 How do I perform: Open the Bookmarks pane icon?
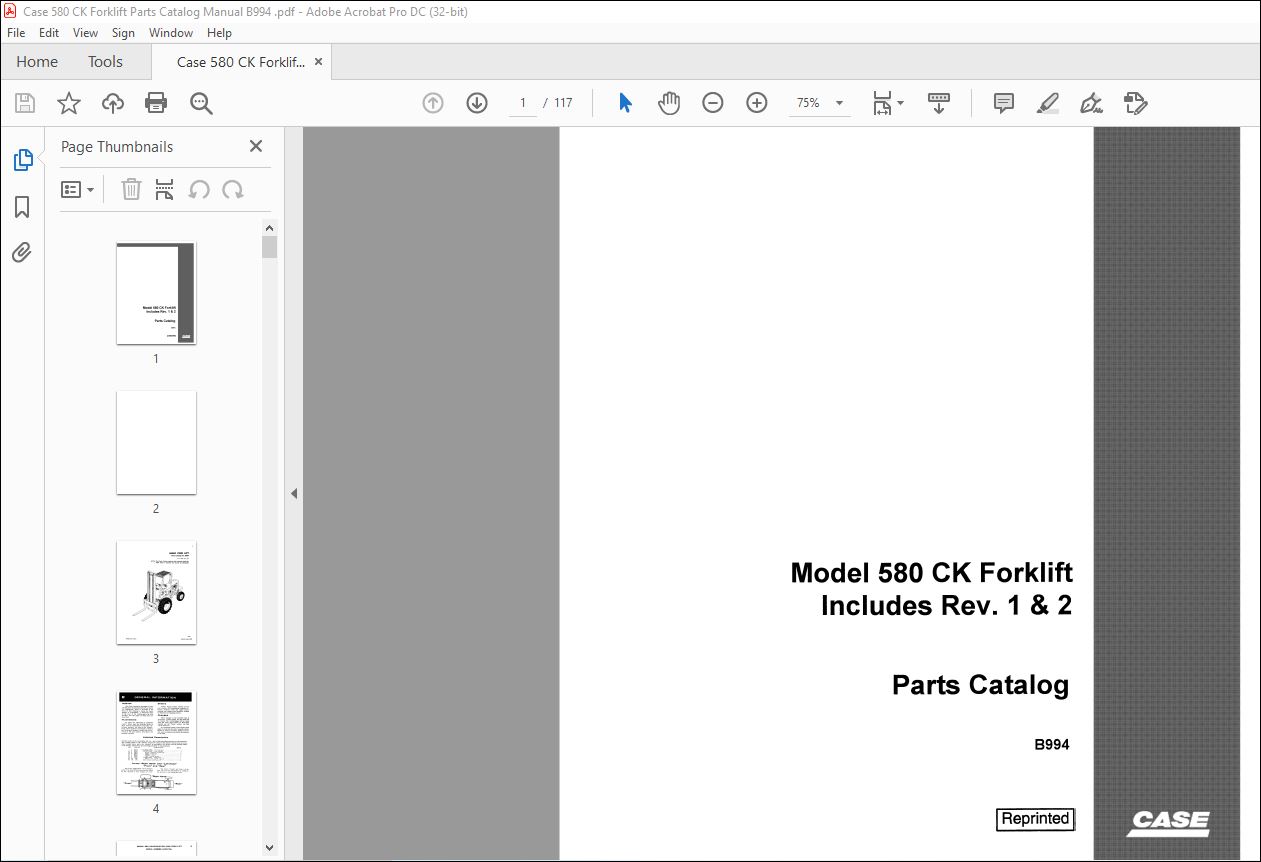tap(22, 207)
